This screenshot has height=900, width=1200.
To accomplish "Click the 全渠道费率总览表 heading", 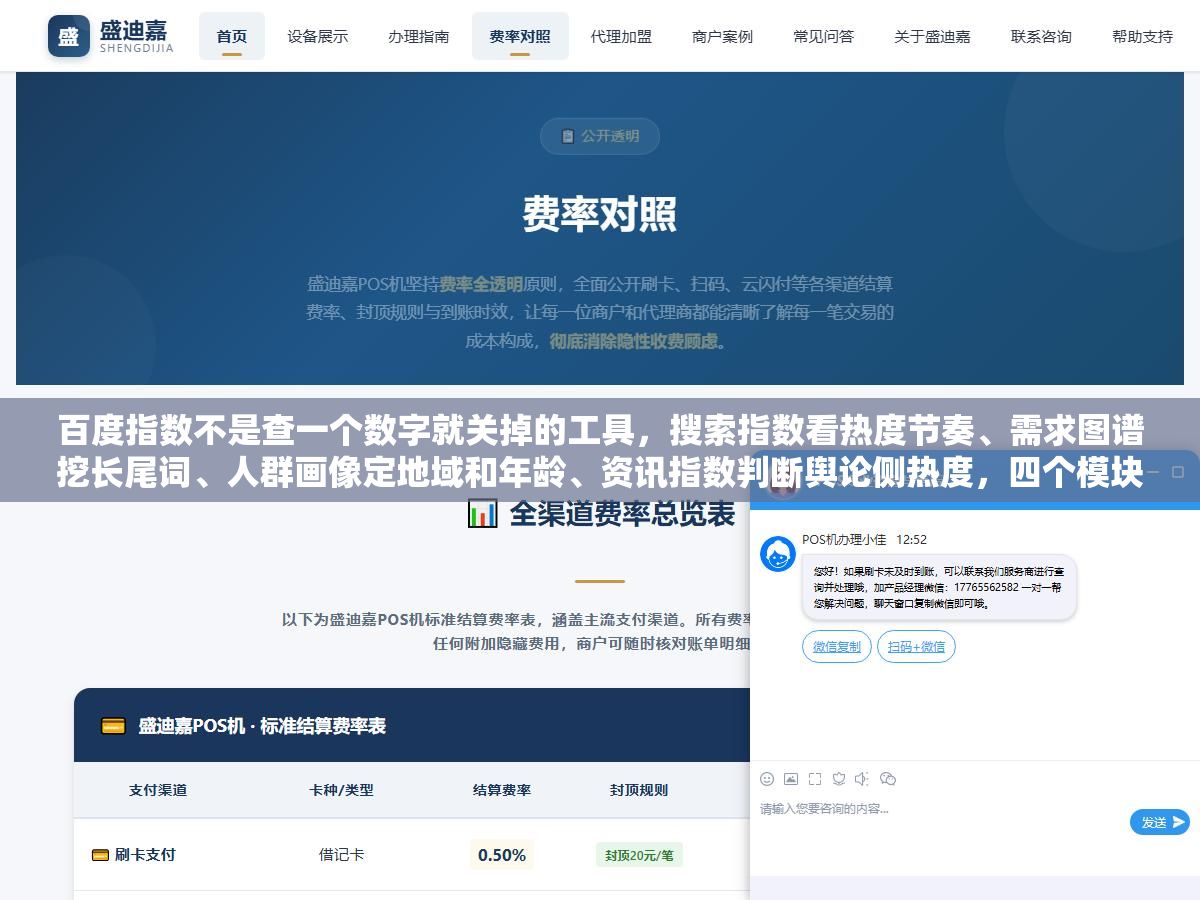I will pyautogui.click(x=622, y=514).
